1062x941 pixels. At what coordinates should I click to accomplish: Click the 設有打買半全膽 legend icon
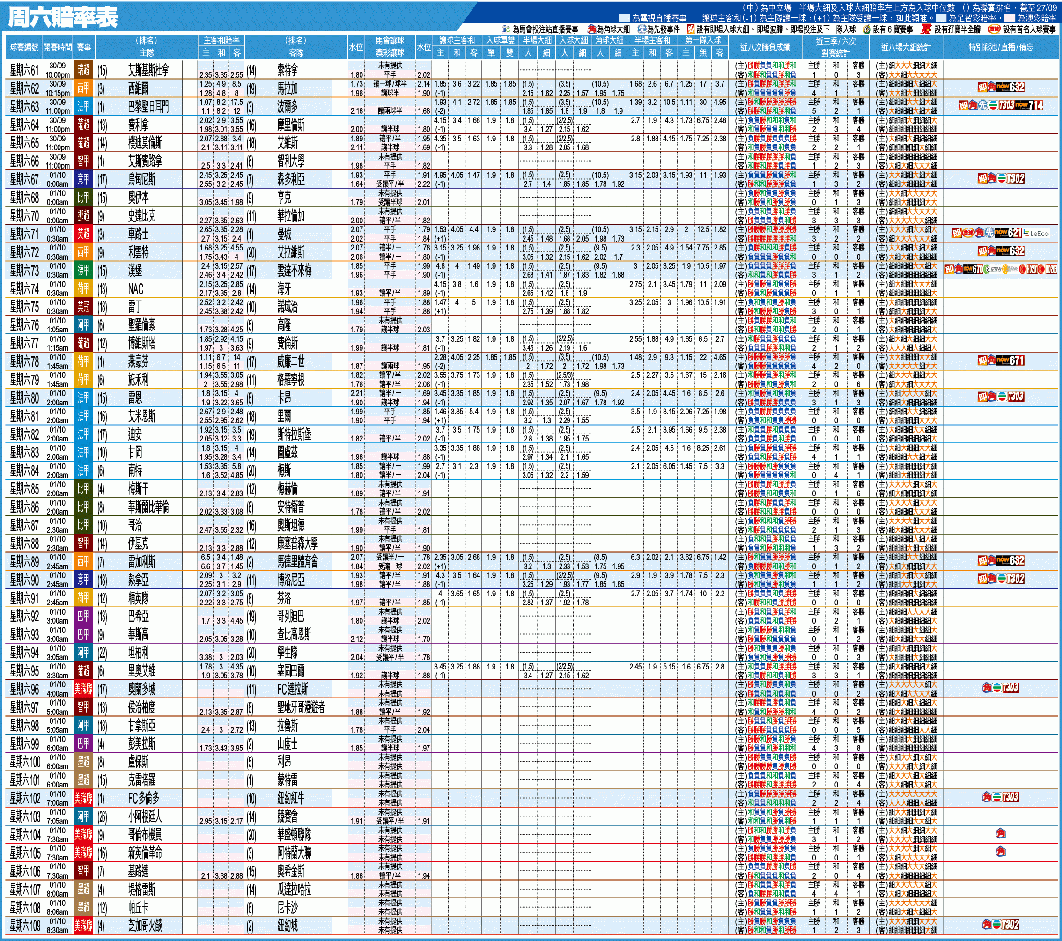point(927,30)
